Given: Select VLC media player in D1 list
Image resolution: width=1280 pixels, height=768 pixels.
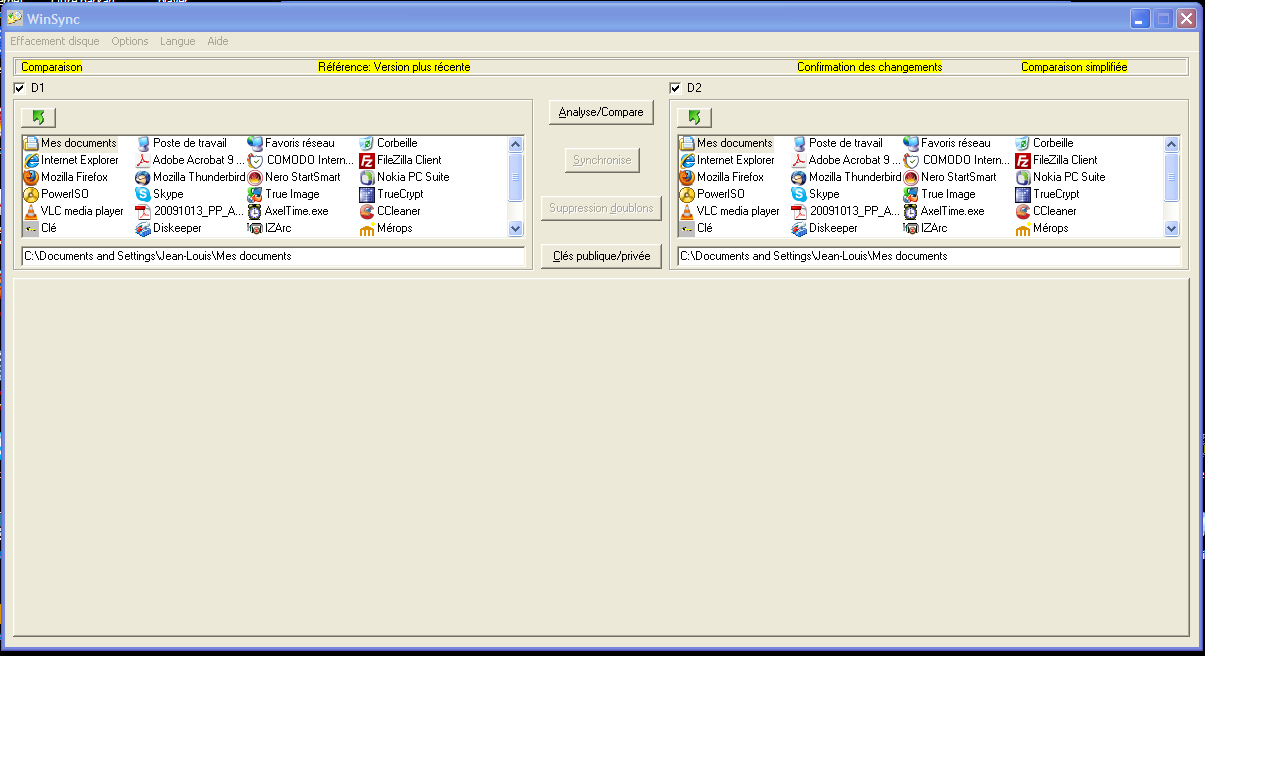Looking at the screenshot, I should tap(31, 211).
